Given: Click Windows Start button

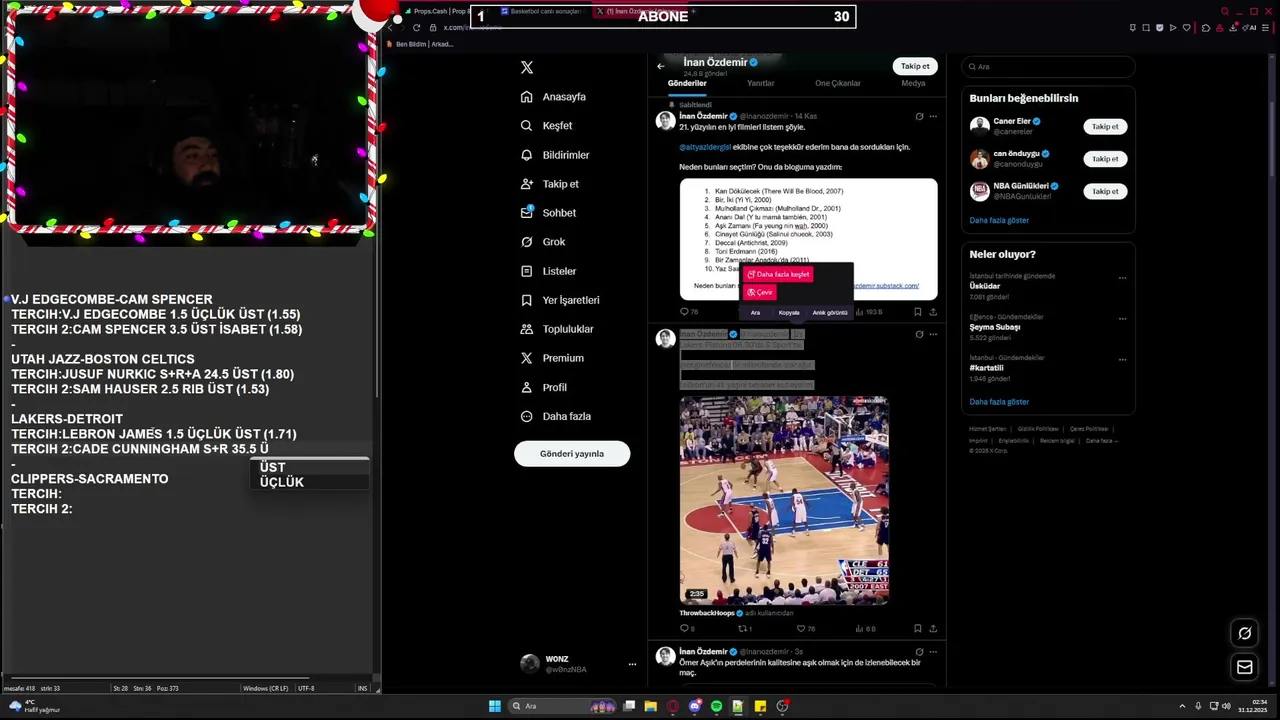Looking at the screenshot, I should (494, 706).
